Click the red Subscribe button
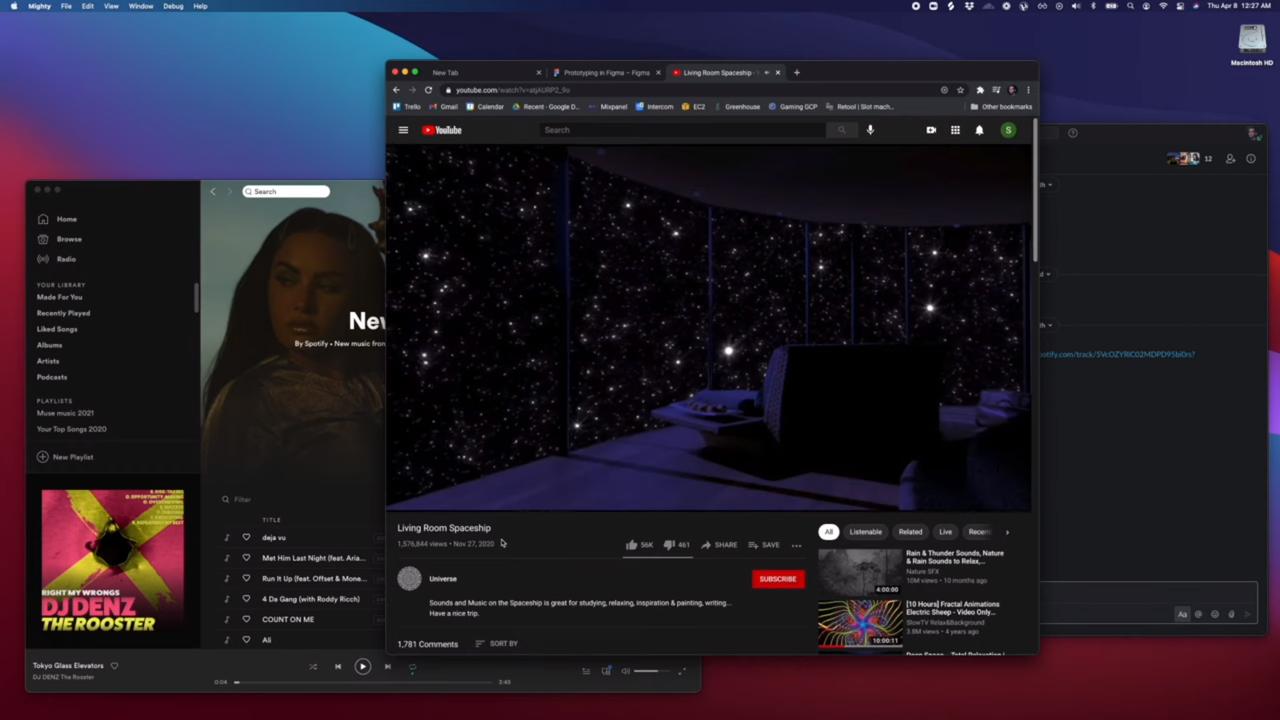Image resolution: width=1280 pixels, height=720 pixels. (777, 579)
